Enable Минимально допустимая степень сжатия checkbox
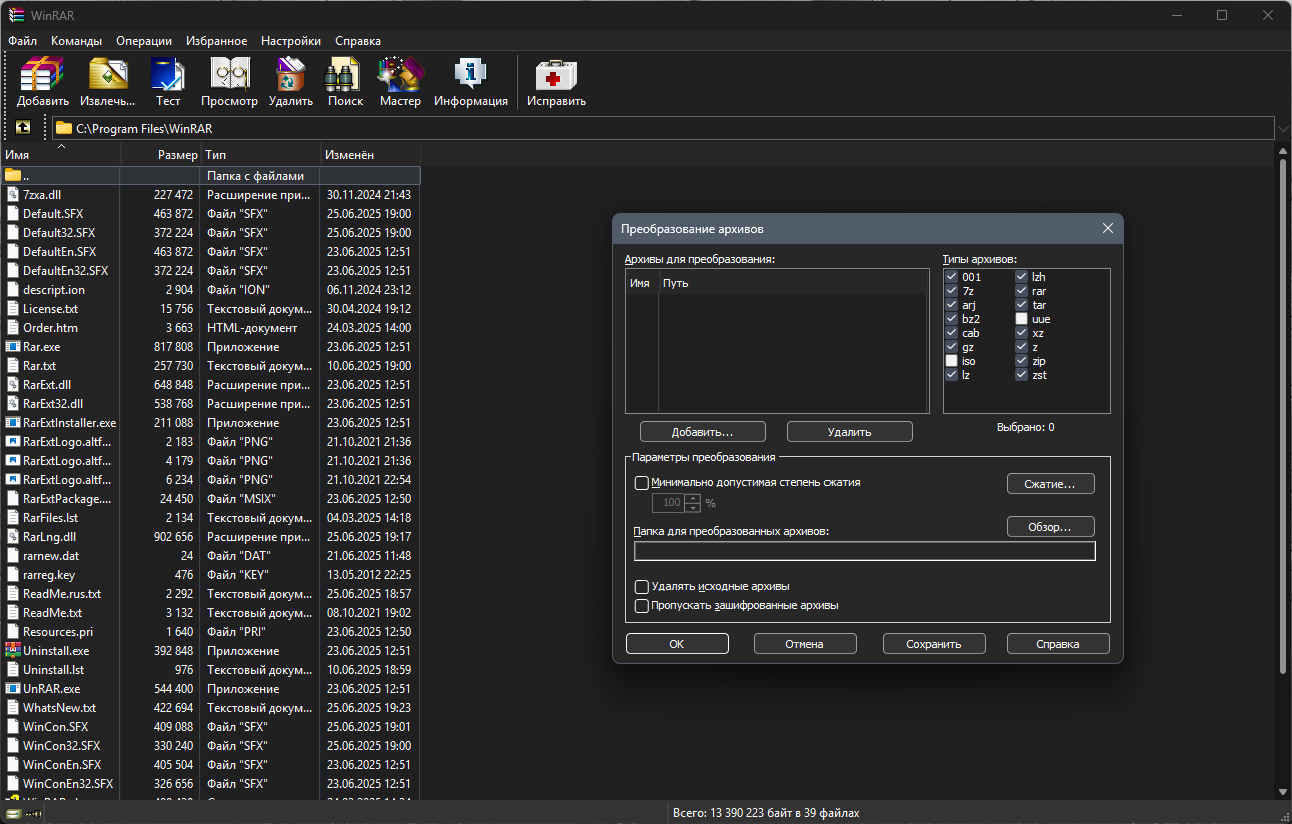Screen dimensions: 1292x824 [x=642, y=482]
